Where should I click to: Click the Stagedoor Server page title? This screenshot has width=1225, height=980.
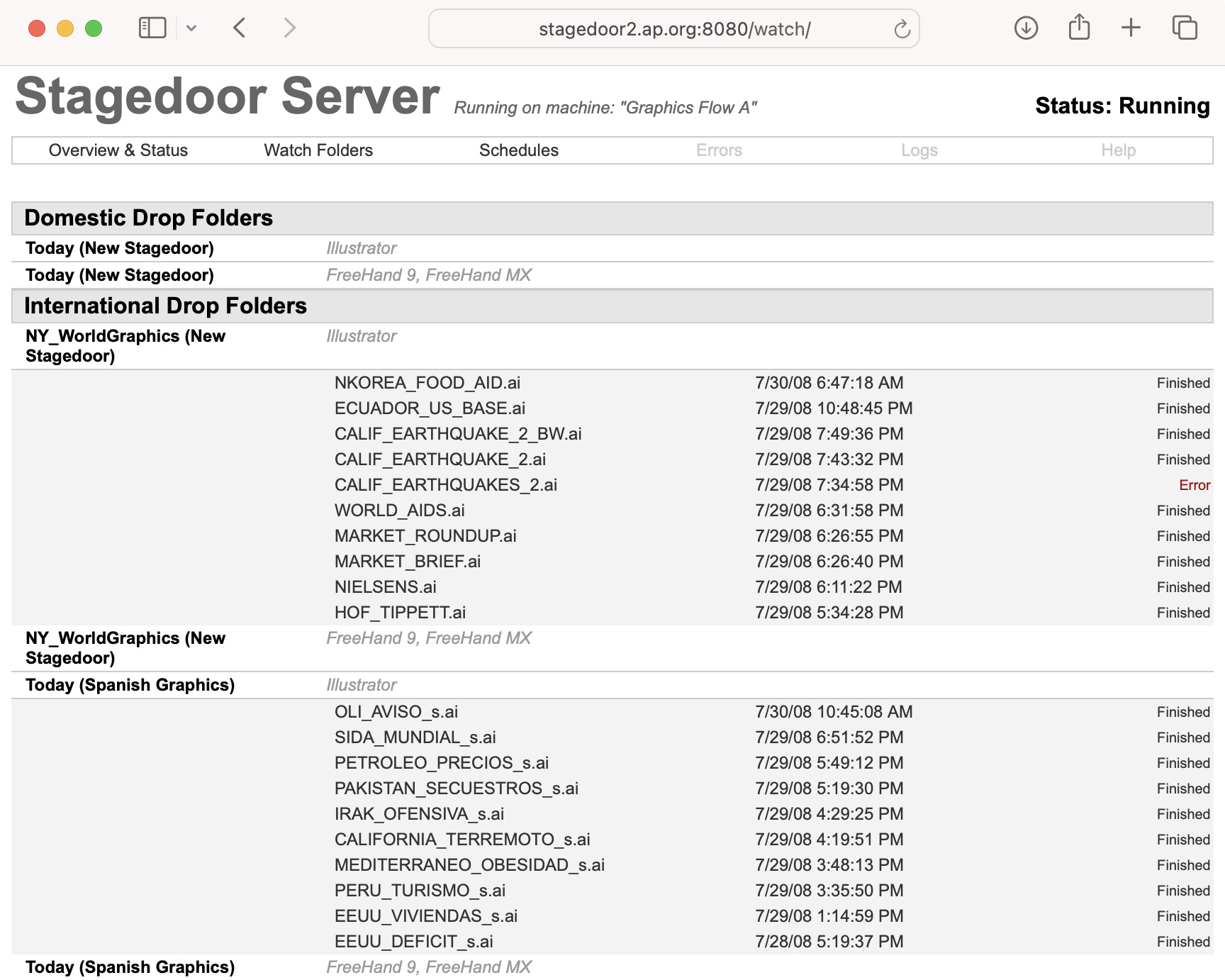point(228,96)
